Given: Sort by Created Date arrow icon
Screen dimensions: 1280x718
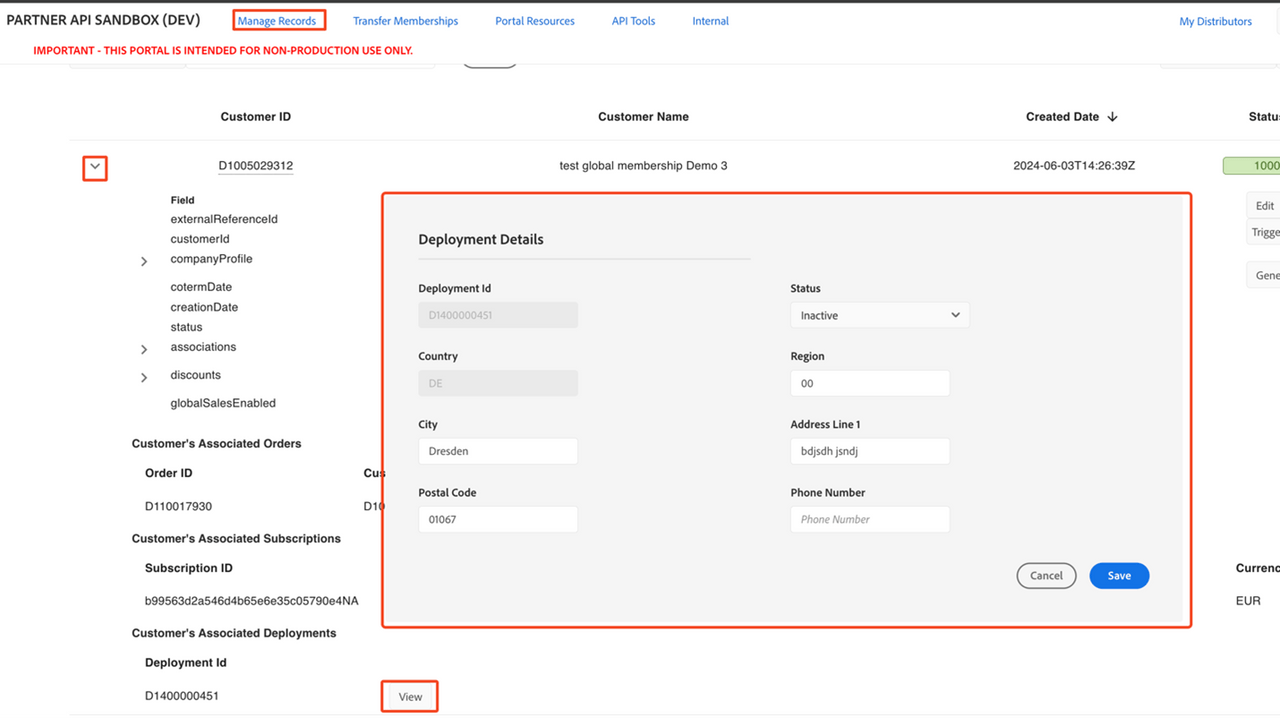Looking at the screenshot, I should pyautogui.click(x=1112, y=117).
